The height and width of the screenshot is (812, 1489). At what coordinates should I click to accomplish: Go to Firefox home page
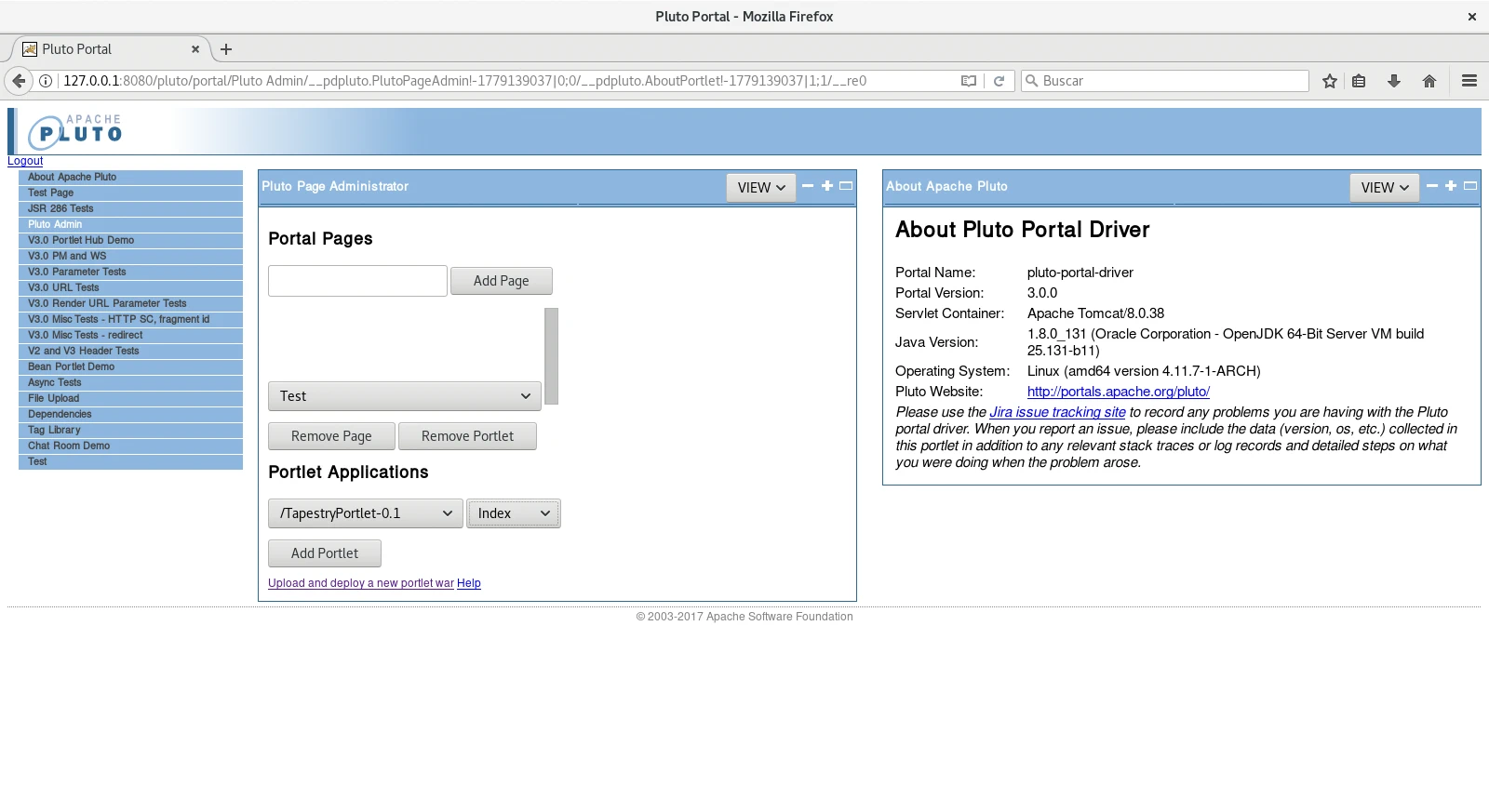[x=1429, y=81]
